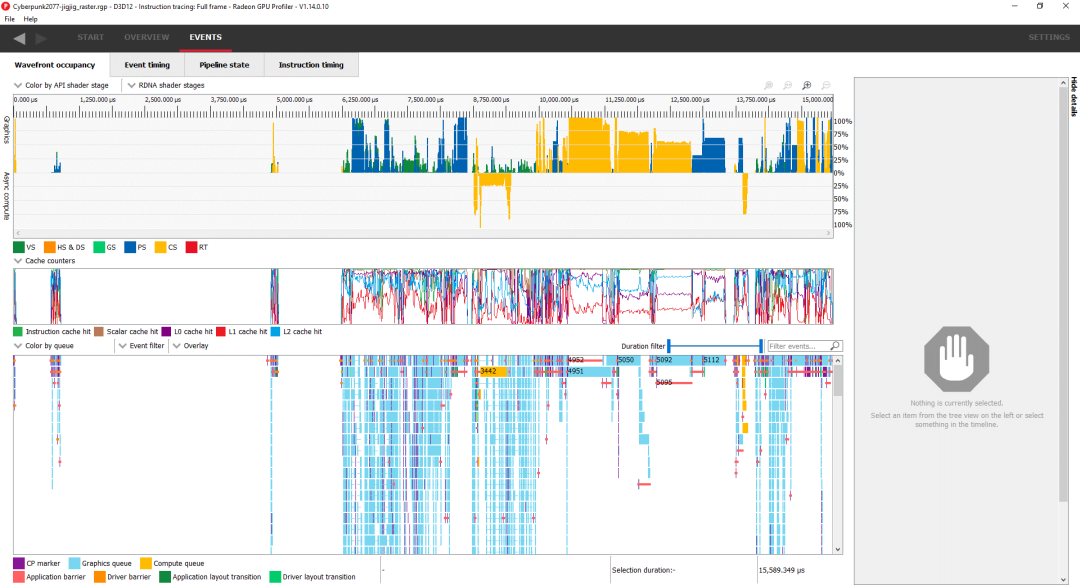Click the VS green legend swatch
This screenshot has height=585, width=1080.
[x=19, y=247]
